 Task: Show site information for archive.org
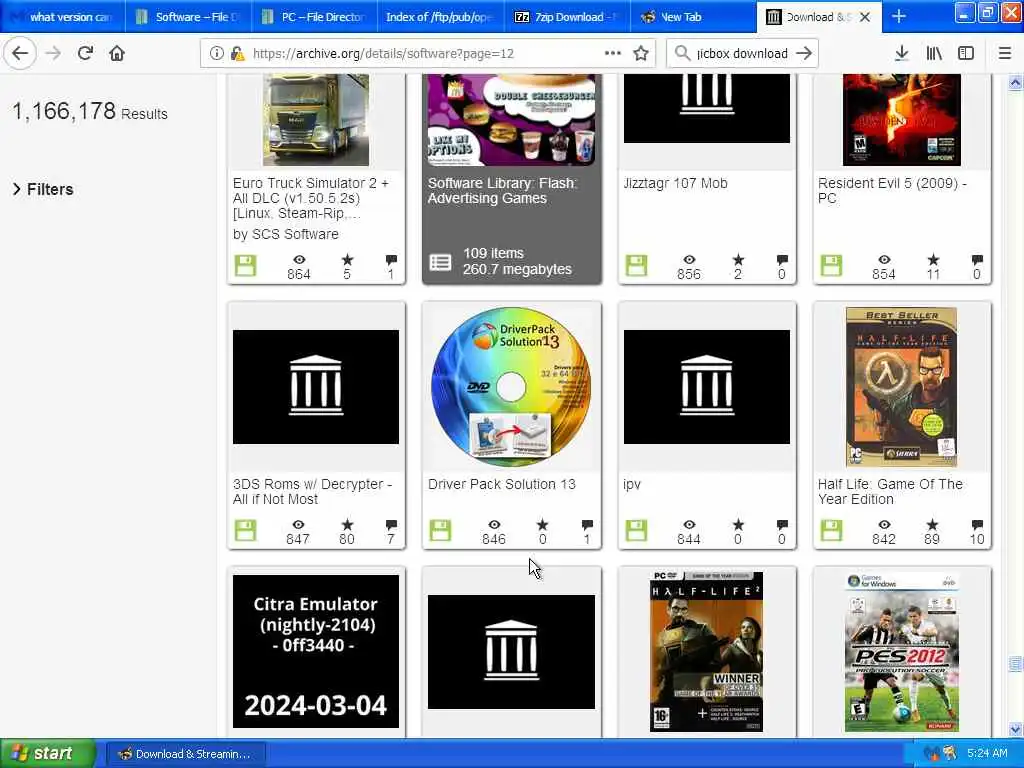pyautogui.click(x=216, y=54)
